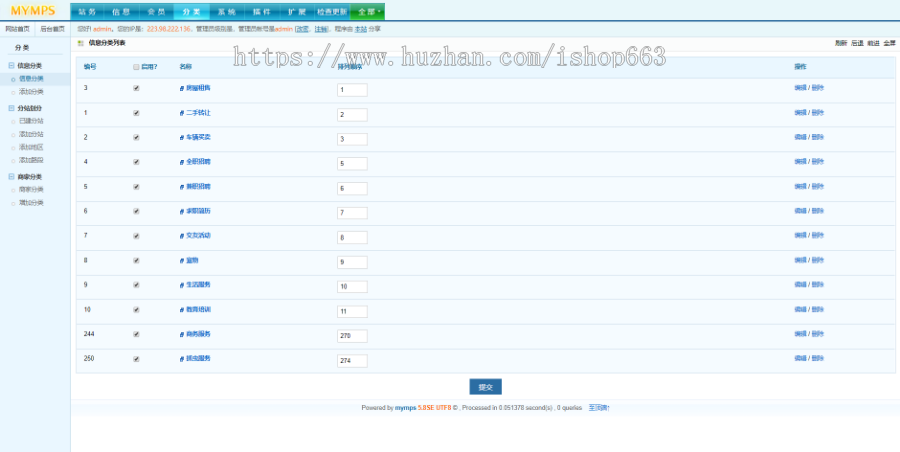
Task: Collapse the 分站划分 sidebar section icon
Action: 11,108
